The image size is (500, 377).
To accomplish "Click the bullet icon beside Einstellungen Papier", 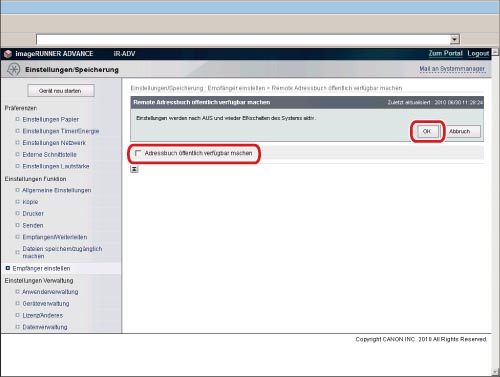I will (x=18, y=119).
